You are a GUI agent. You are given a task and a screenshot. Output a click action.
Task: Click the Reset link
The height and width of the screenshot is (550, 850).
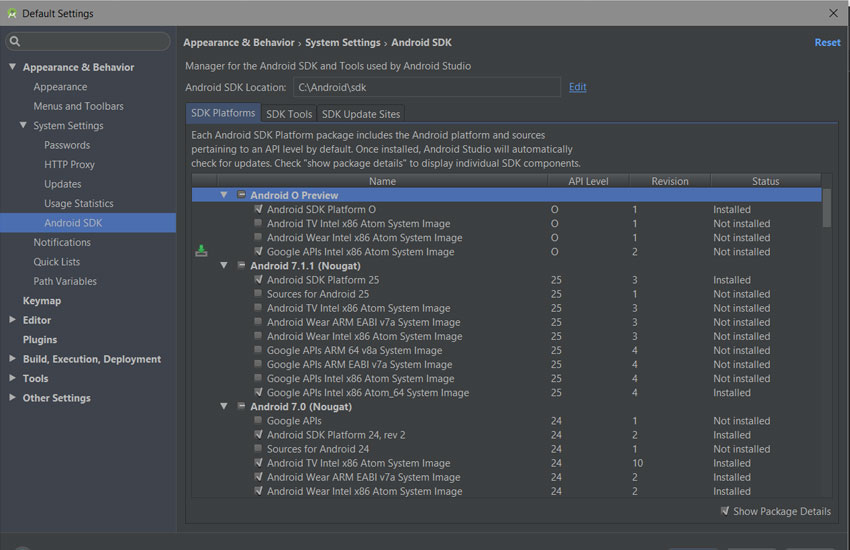point(827,42)
